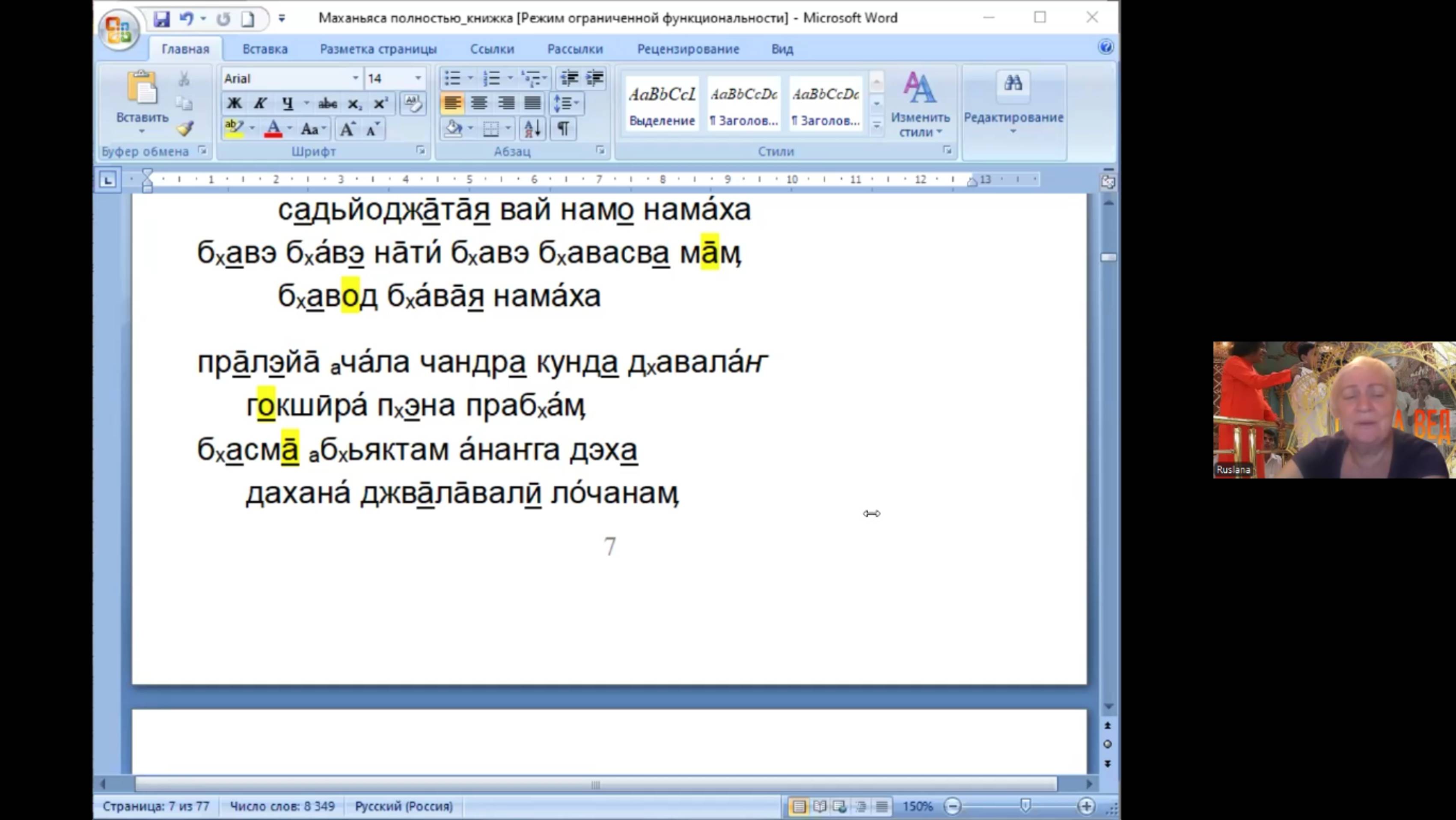Click the Число слов word count indicator
The width and height of the screenshot is (1456, 820).
(282, 806)
